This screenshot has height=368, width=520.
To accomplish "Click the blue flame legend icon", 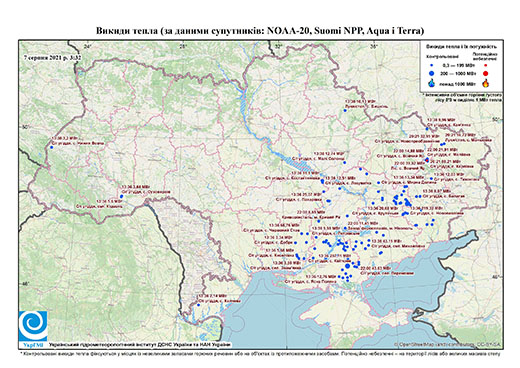I will pos(432,83).
